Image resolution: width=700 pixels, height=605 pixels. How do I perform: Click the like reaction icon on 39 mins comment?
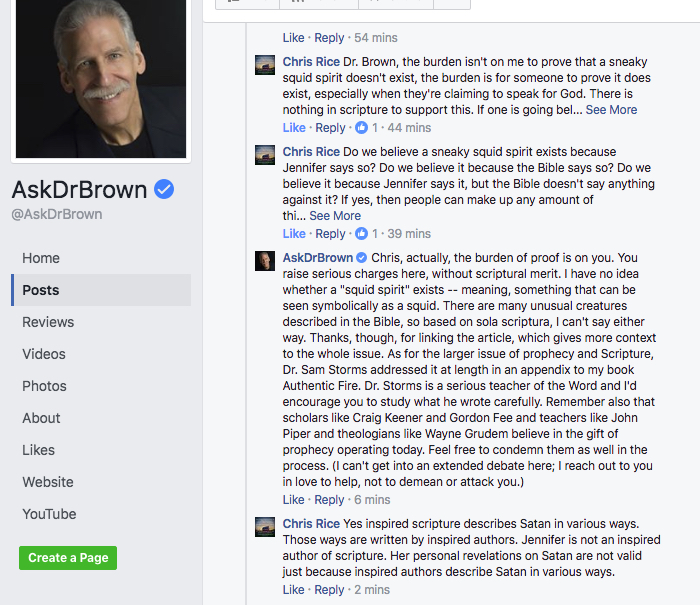point(361,234)
